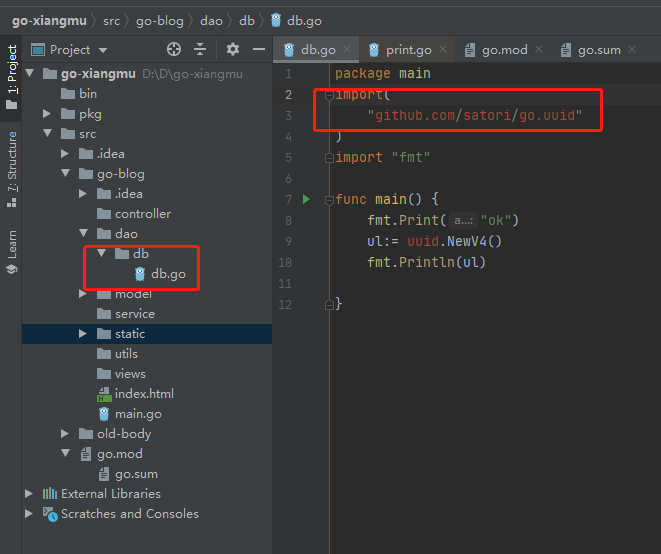Click go-blog in the breadcrumb
This screenshot has height=554, width=661.
tap(160, 21)
